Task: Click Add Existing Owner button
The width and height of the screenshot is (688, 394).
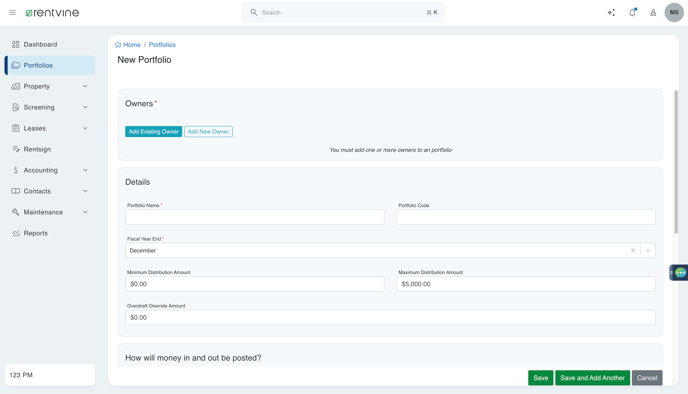Action: pyautogui.click(x=154, y=132)
